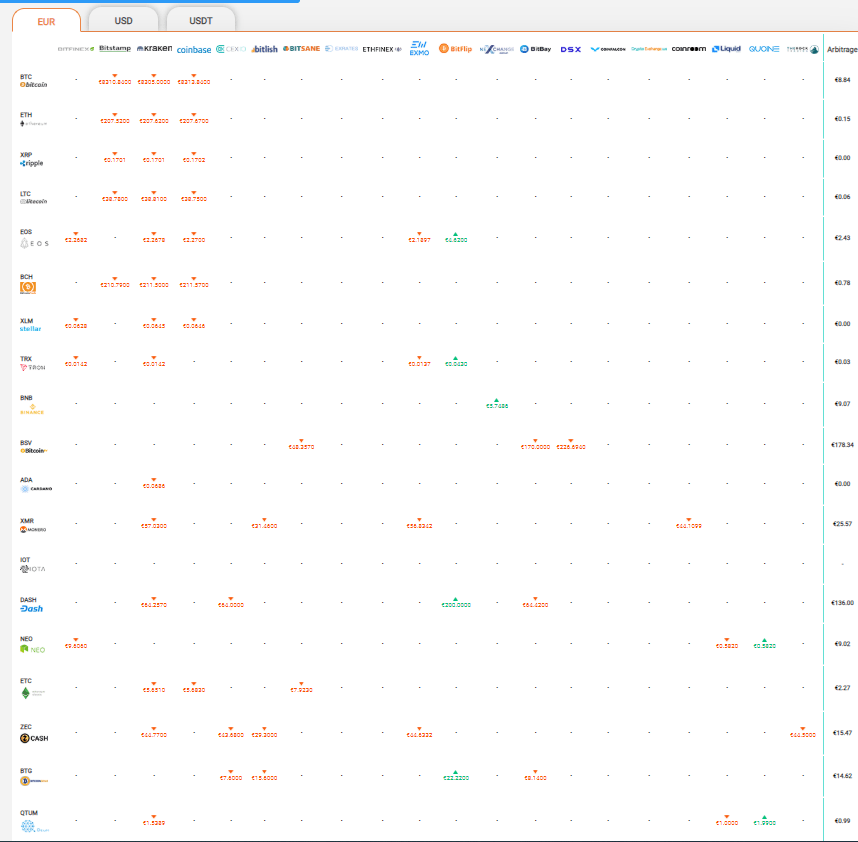The image size is (858, 842).
Task: Click the Arbitrage column header
Action: click(842, 49)
